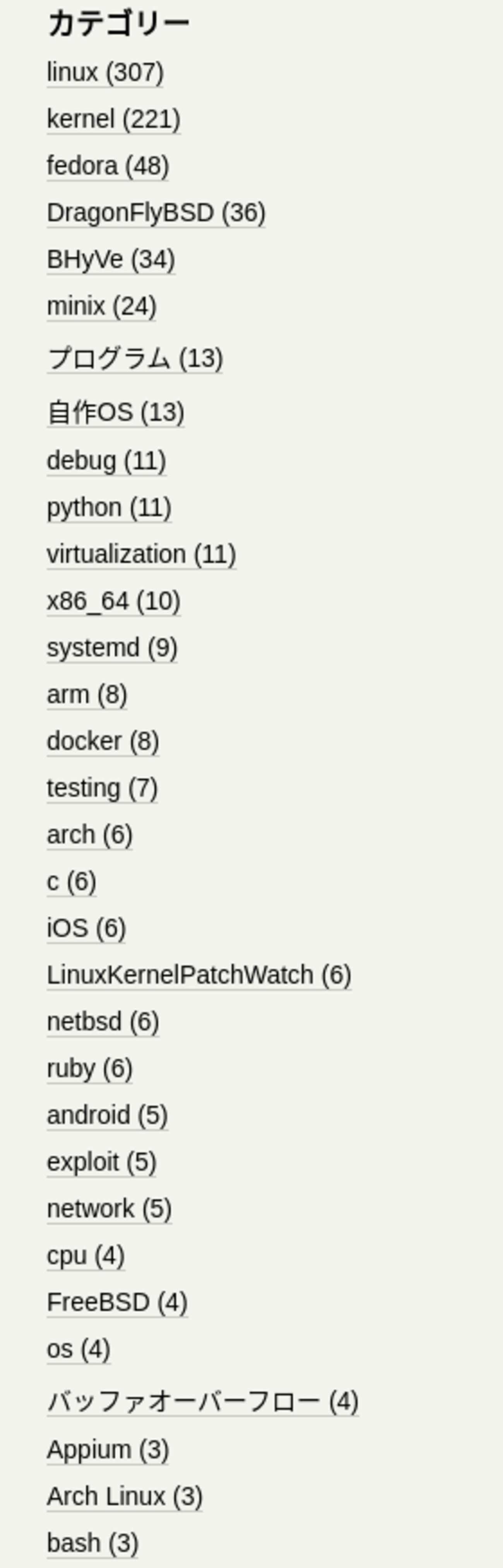Open the バッファオーバーフロー (4) category
The height and width of the screenshot is (1568, 503).
coord(202,1402)
